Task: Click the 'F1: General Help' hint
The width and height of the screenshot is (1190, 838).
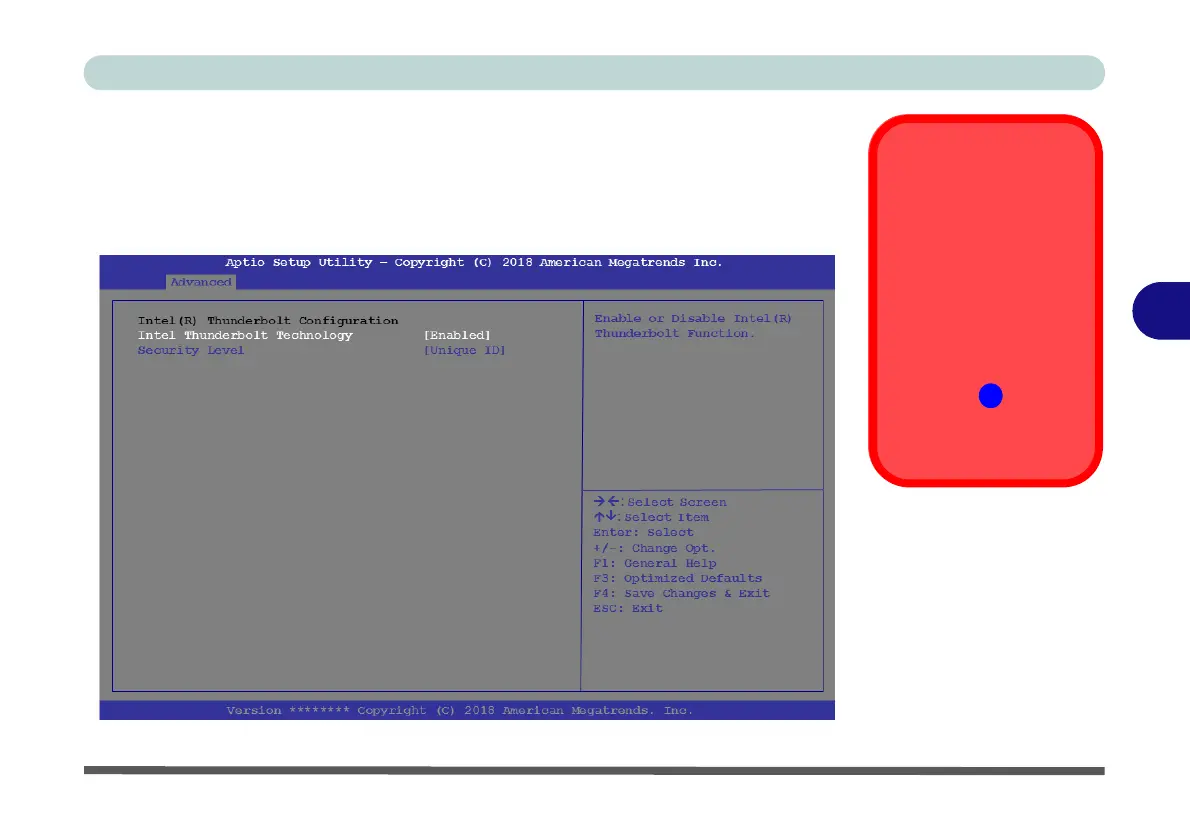Action: [655, 563]
